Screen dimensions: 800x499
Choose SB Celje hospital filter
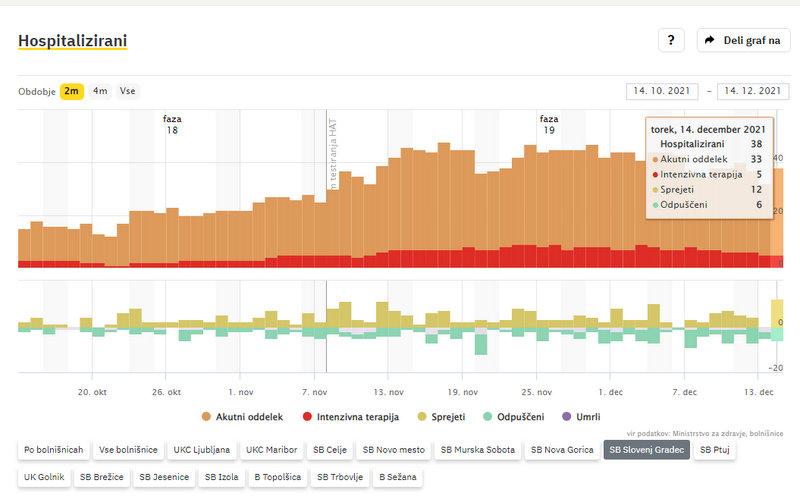tap(330, 450)
